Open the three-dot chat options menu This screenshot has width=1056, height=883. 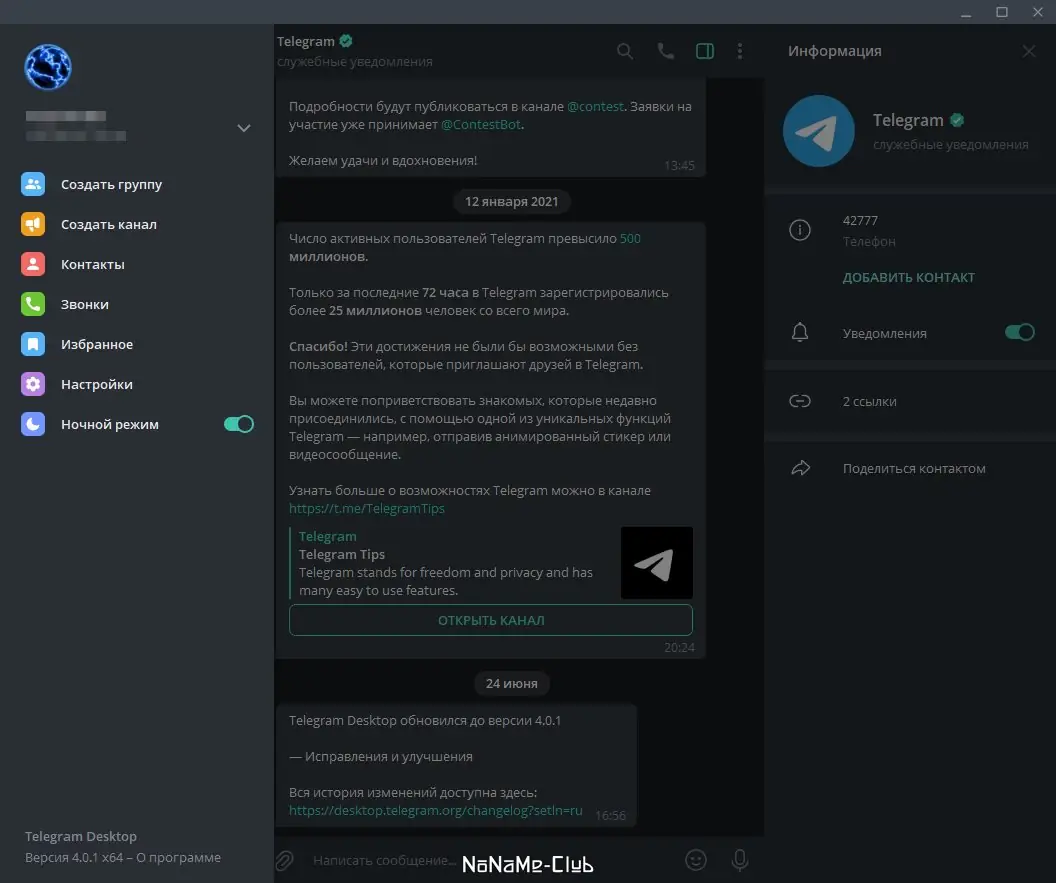(x=739, y=51)
